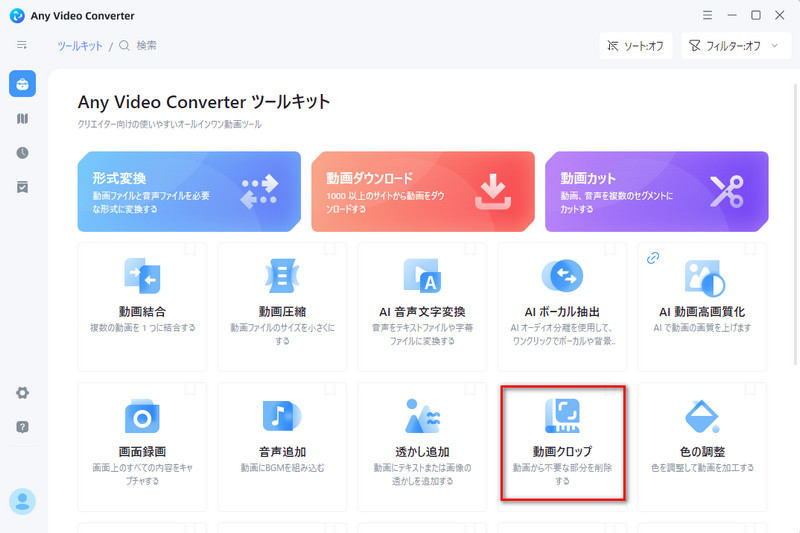Open the AI ボーカル抽出 tool
The image size is (800, 533).
(x=562, y=307)
